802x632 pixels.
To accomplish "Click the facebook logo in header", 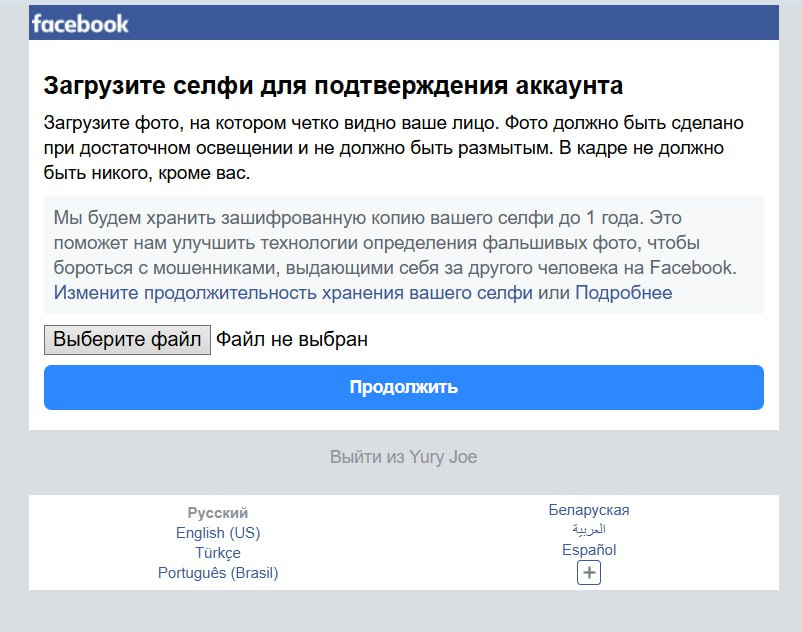I will [x=80, y=24].
